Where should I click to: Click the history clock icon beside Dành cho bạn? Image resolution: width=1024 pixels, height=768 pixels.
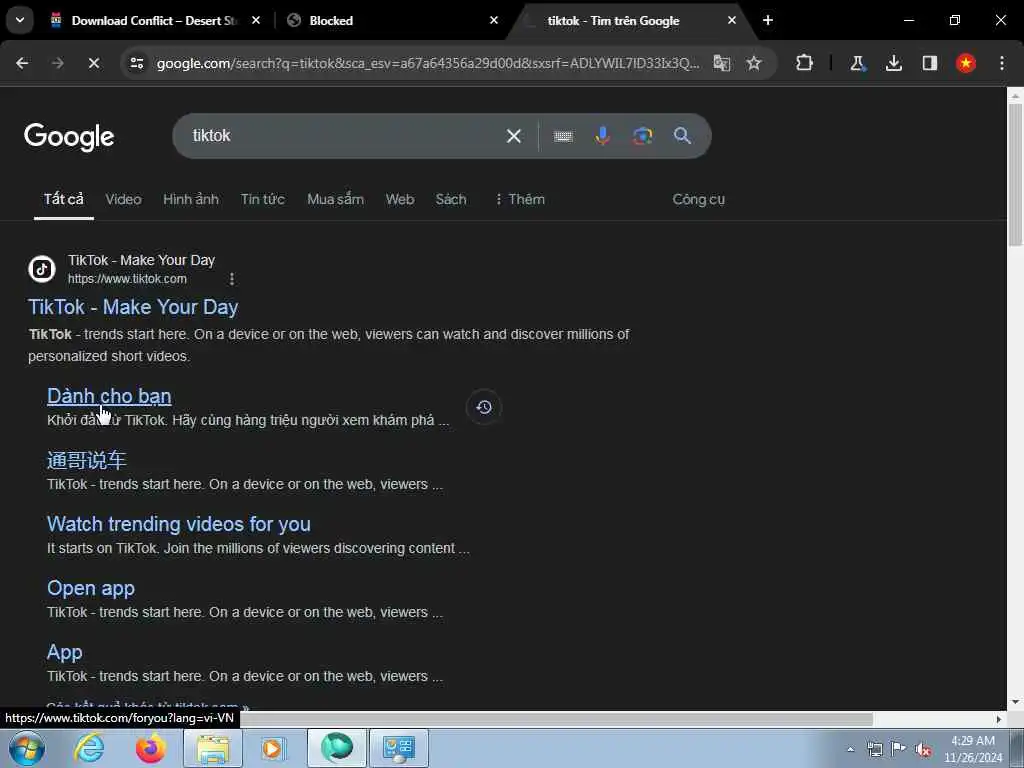coord(484,407)
